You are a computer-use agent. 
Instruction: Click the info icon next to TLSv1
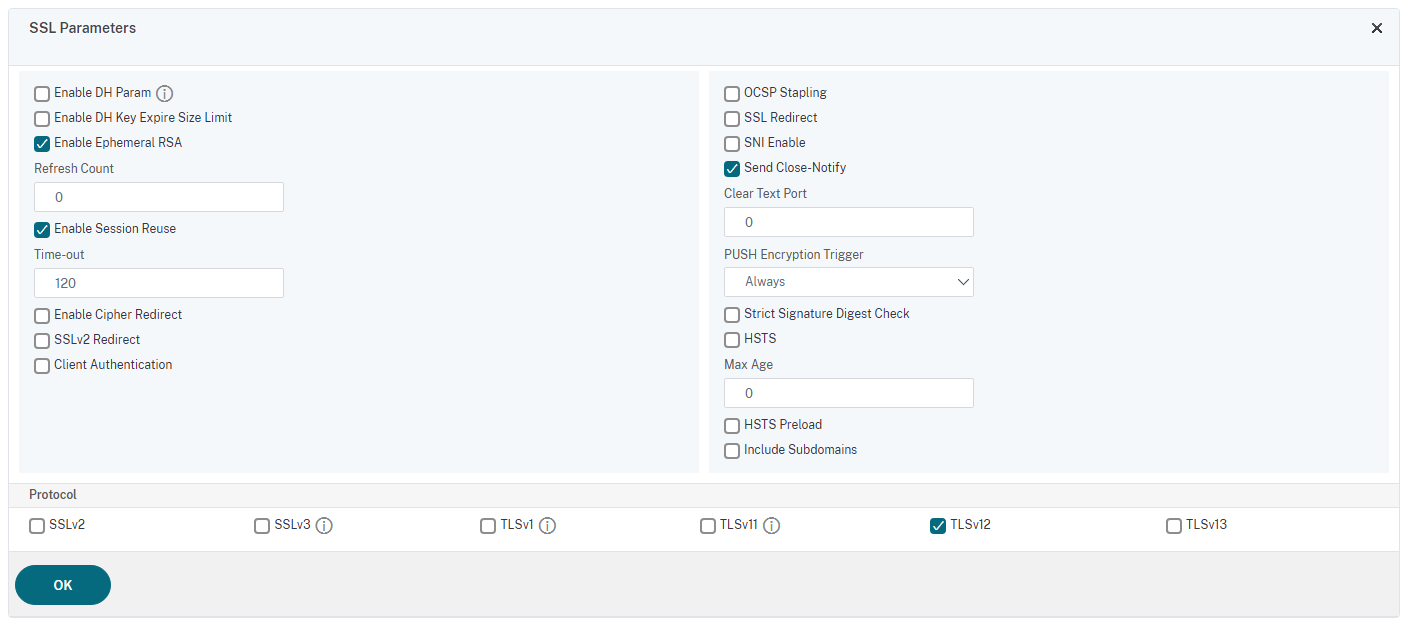tap(548, 525)
